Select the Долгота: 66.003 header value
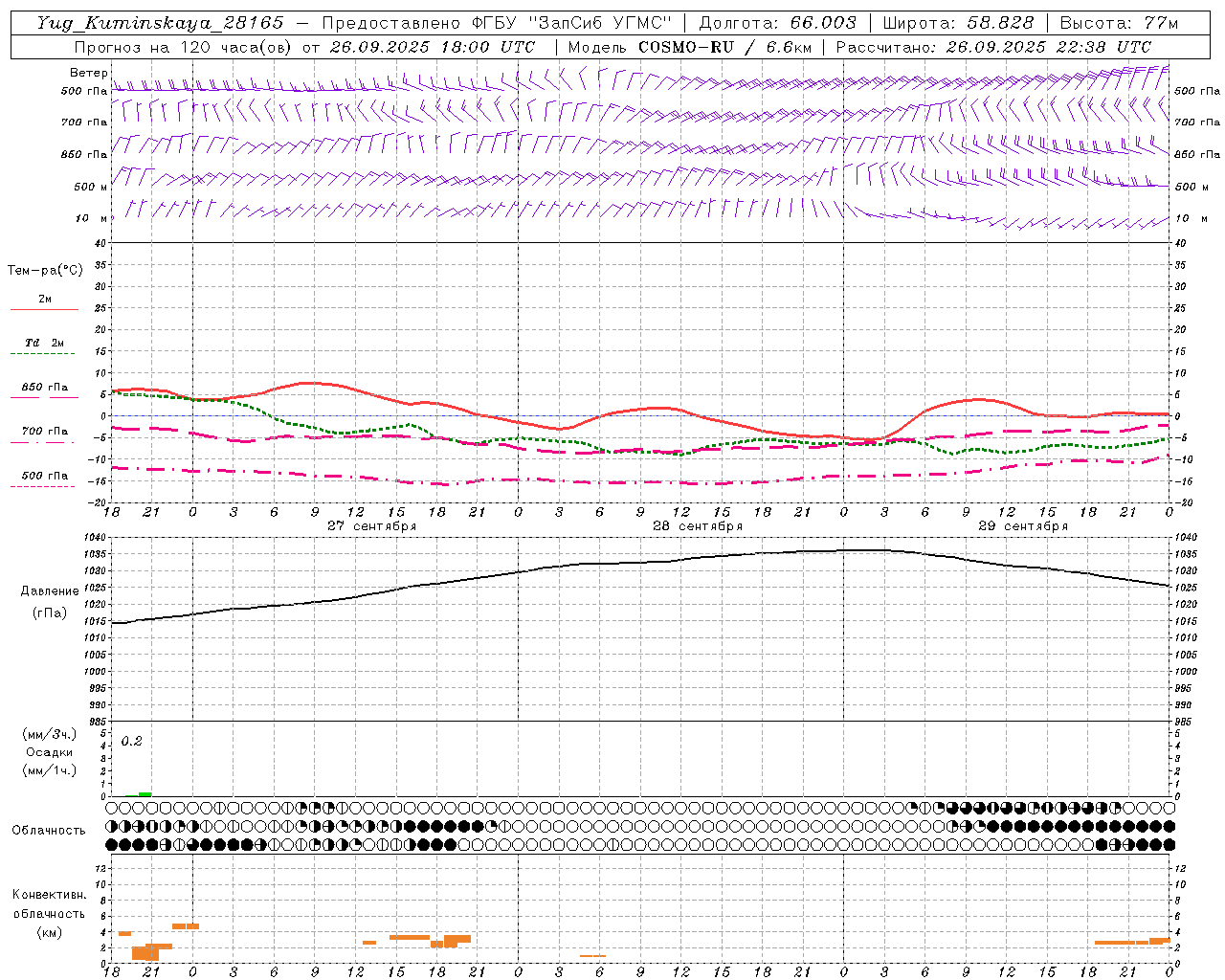This screenshot has height=980, width=1225. tap(778, 23)
